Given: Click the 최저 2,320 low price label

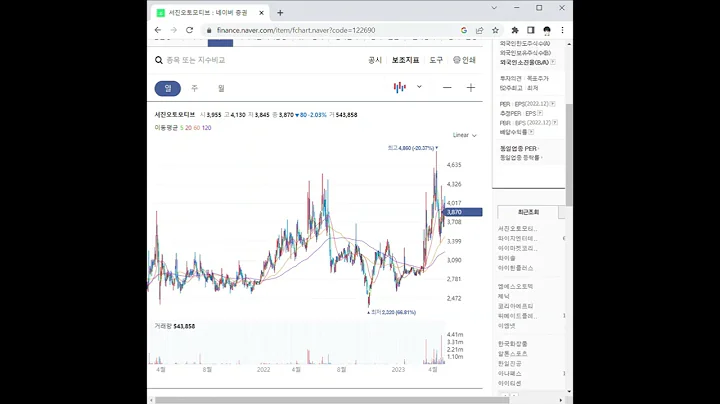Looking at the screenshot, I should 392,312.
